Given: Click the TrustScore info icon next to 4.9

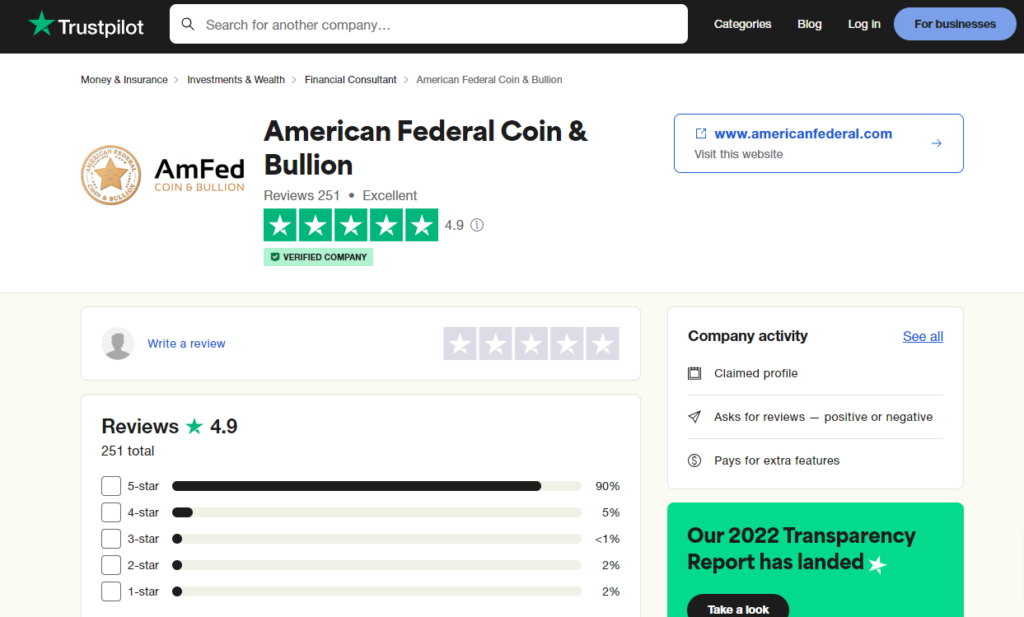Looking at the screenshot, I should [477, 225].
